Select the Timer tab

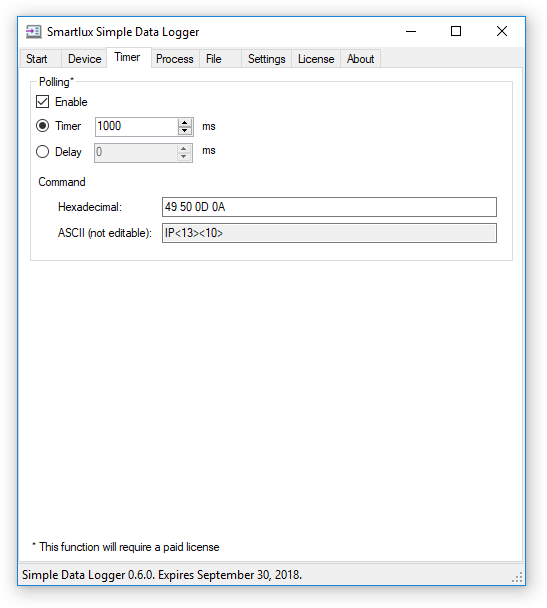tap(127, 57)
